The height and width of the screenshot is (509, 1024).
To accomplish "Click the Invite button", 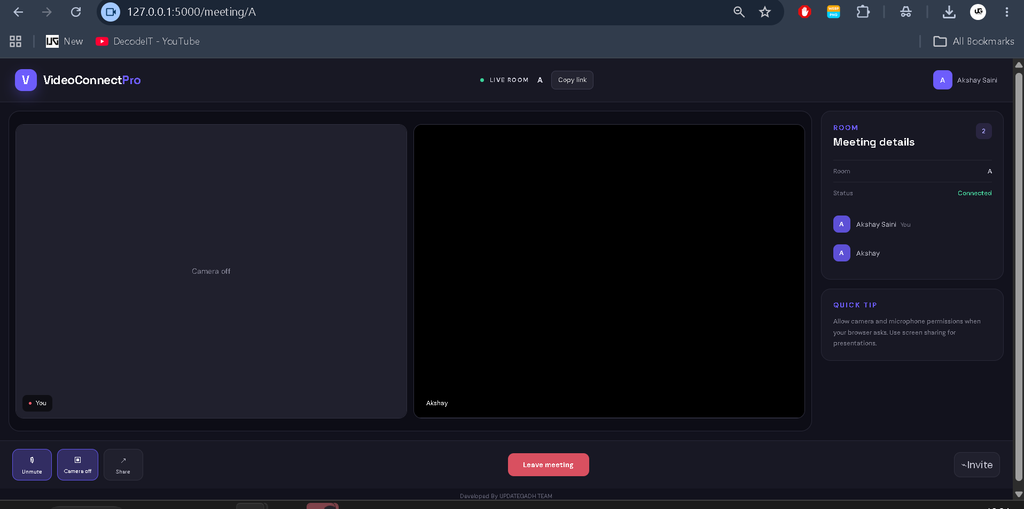I will coord(976,465).
